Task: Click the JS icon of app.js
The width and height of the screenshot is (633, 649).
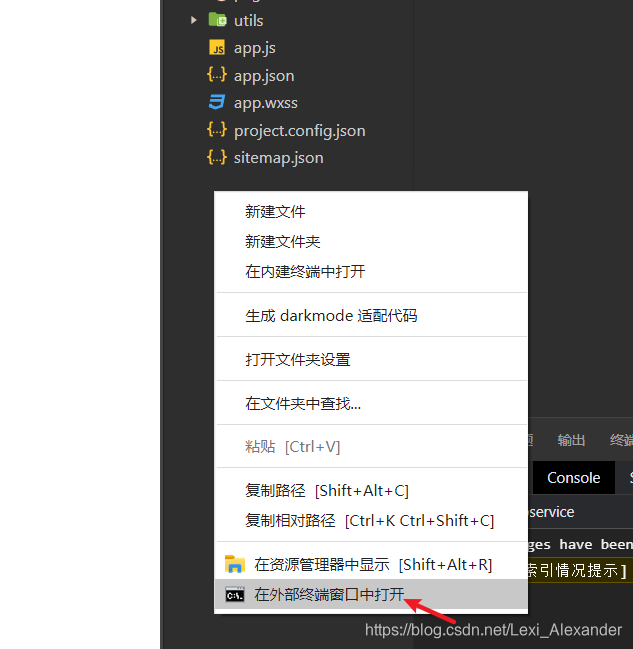Action: pyautogui.click(x=217, y=48)
